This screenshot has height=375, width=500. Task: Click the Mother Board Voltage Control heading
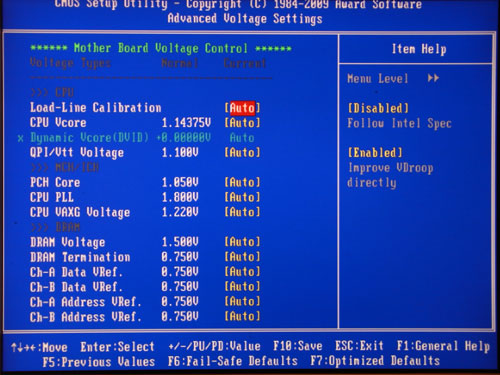[x=161, y=49]
